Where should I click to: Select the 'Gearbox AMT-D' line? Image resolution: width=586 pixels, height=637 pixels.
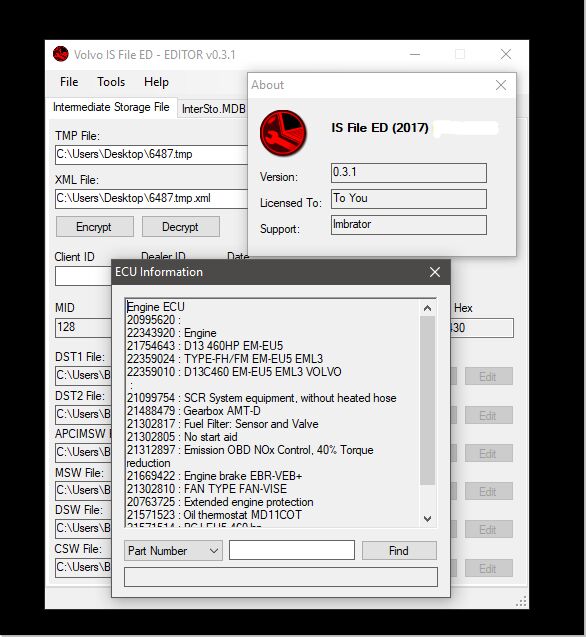click(x=193, y=411)
